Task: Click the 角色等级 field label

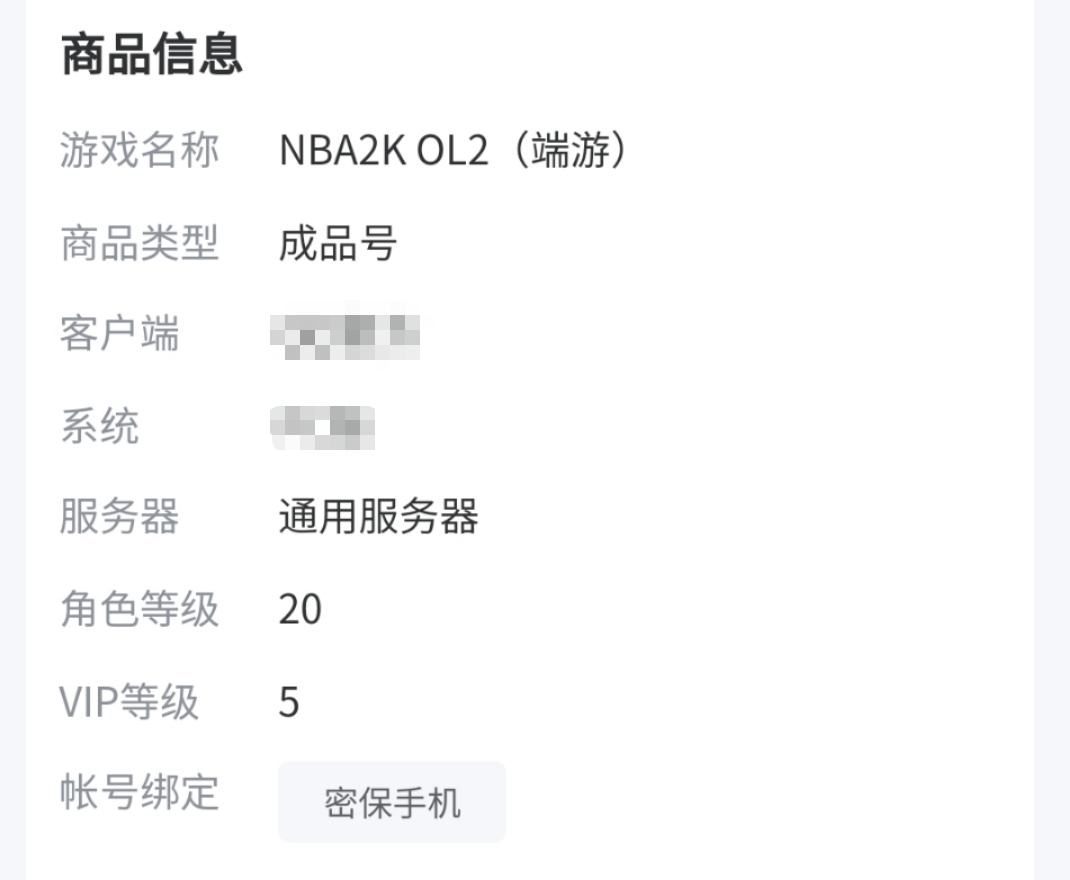Action: click(139, 609)
